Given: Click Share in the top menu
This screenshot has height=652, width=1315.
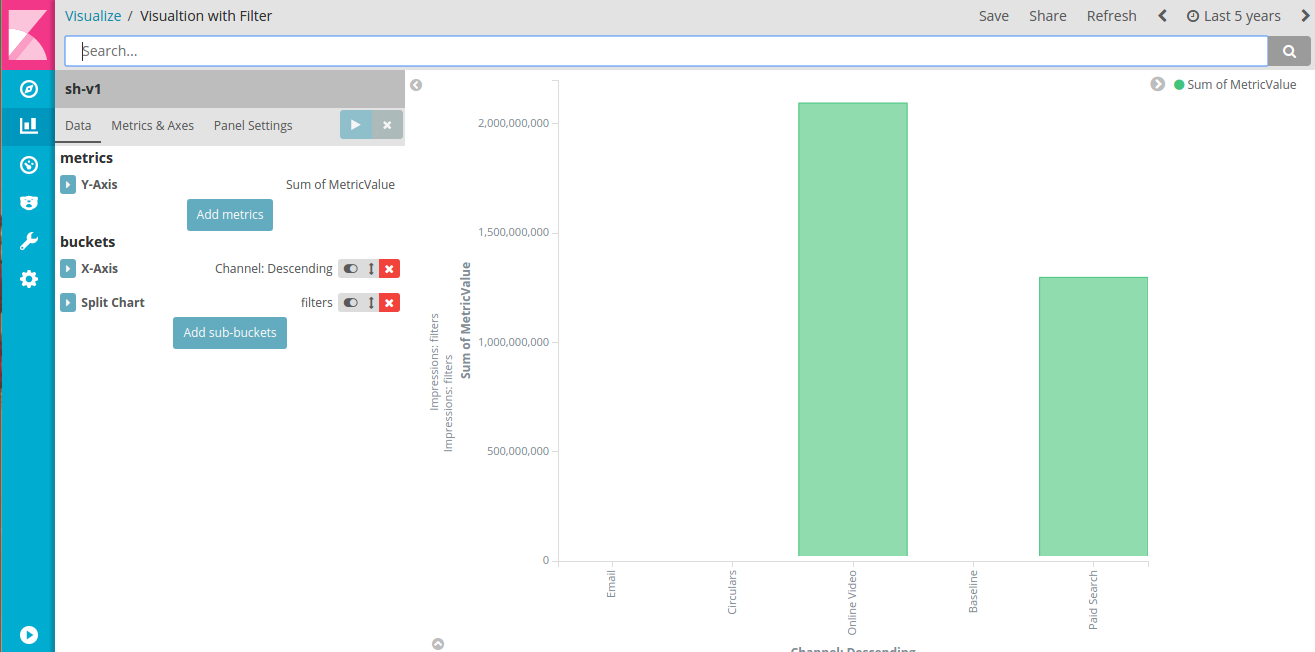Looking at the screenshot, I should coord(1048,16).
